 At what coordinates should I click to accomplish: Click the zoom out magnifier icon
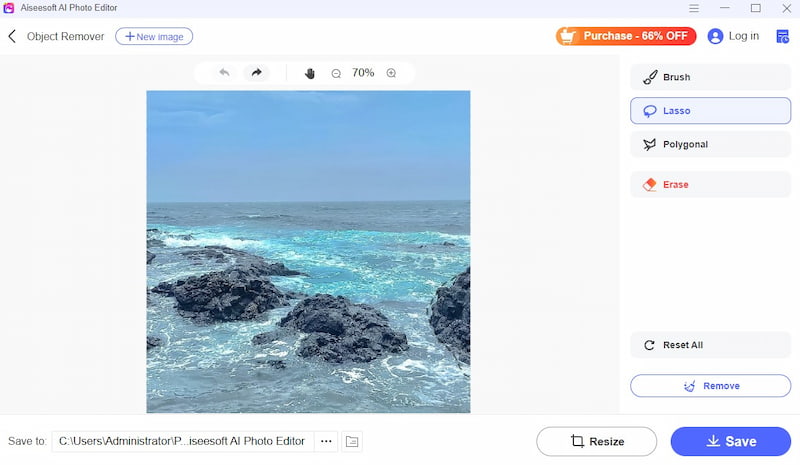tap(336, 73)
